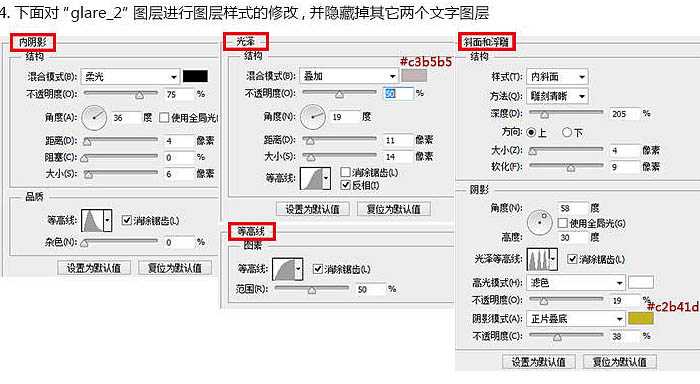This screenshot has width=700, height=384.
Task: Click Contour section contour thumbnail
Action: [284, 269]
